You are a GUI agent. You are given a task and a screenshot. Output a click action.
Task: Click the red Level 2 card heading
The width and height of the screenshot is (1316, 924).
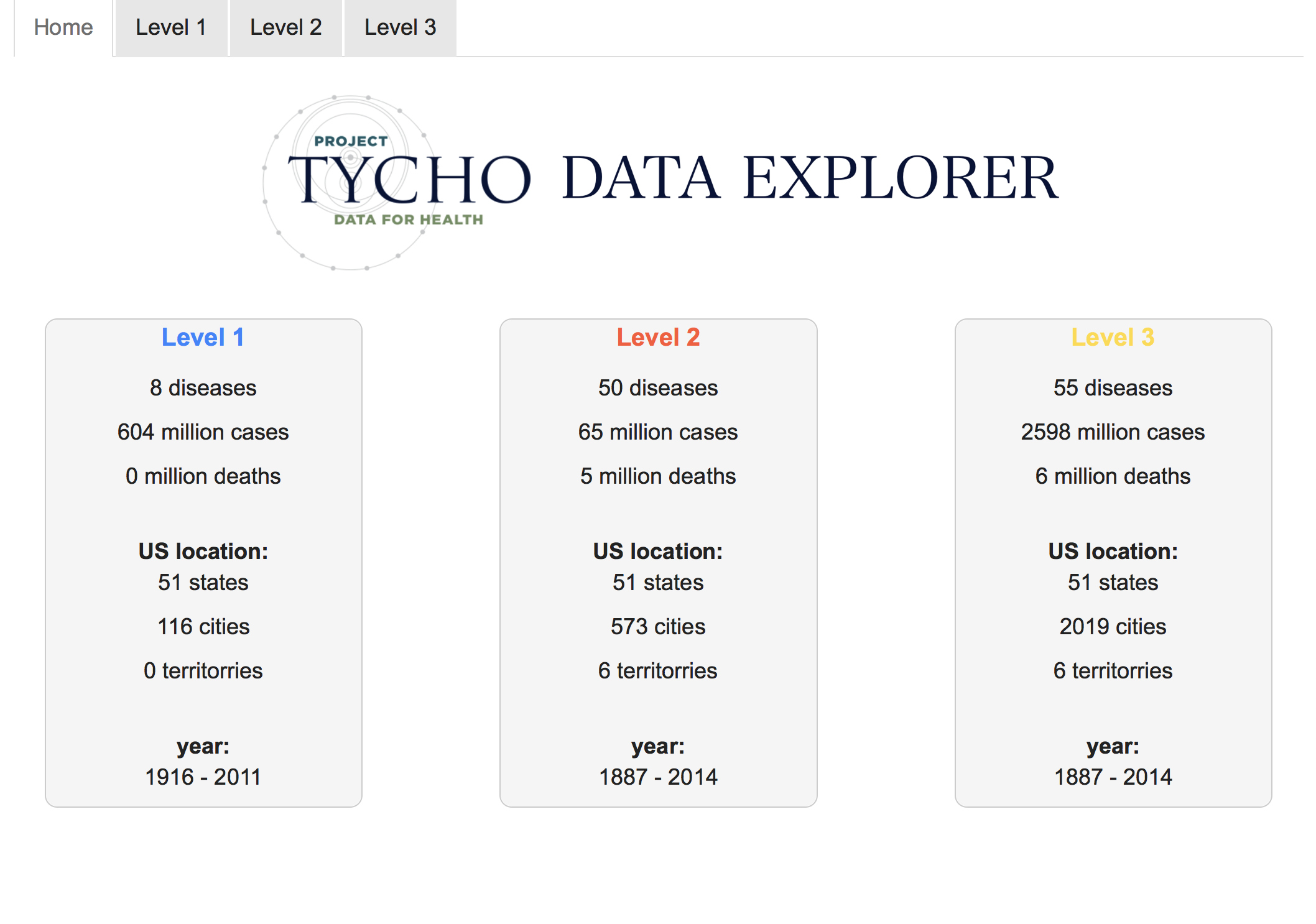click(658, 337)
